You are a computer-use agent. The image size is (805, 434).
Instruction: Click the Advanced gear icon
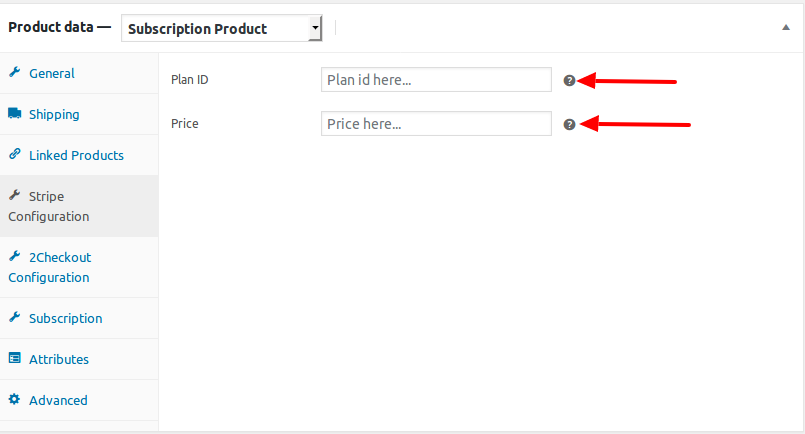pos(14,399)
